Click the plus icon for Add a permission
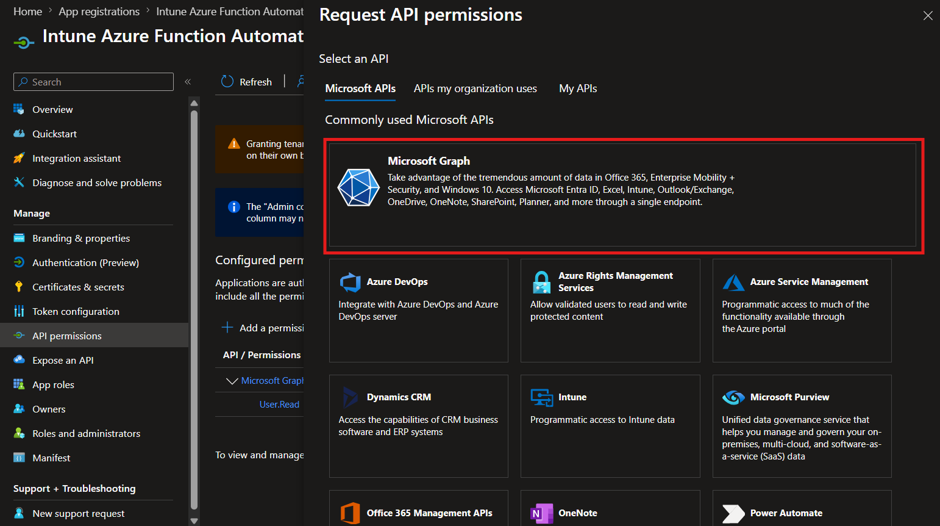940x526 pixels. tap(227, 327)
